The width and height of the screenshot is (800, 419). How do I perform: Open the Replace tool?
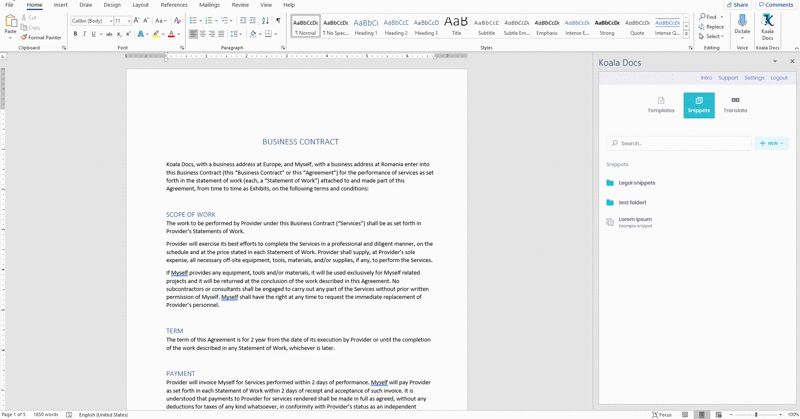click(x=711, y=27)
